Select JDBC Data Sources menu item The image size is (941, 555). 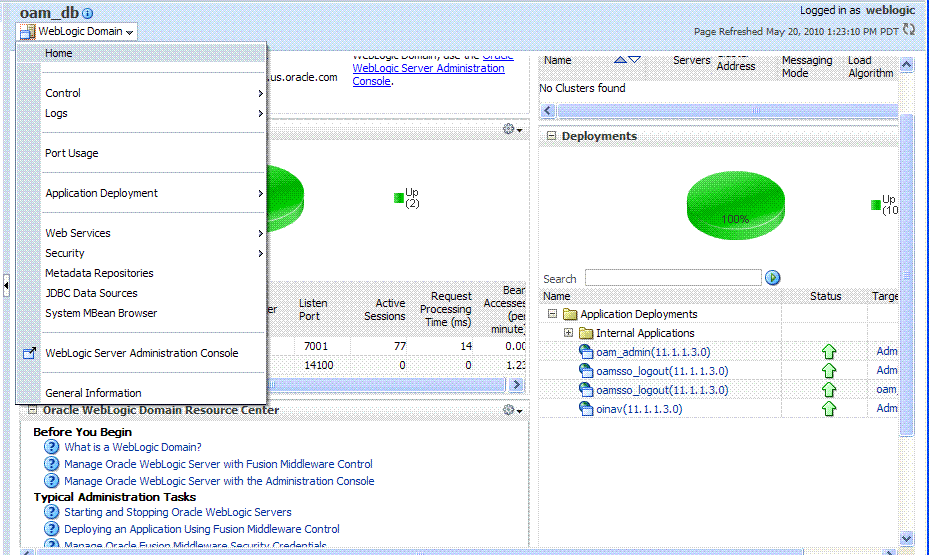point(153,293)
